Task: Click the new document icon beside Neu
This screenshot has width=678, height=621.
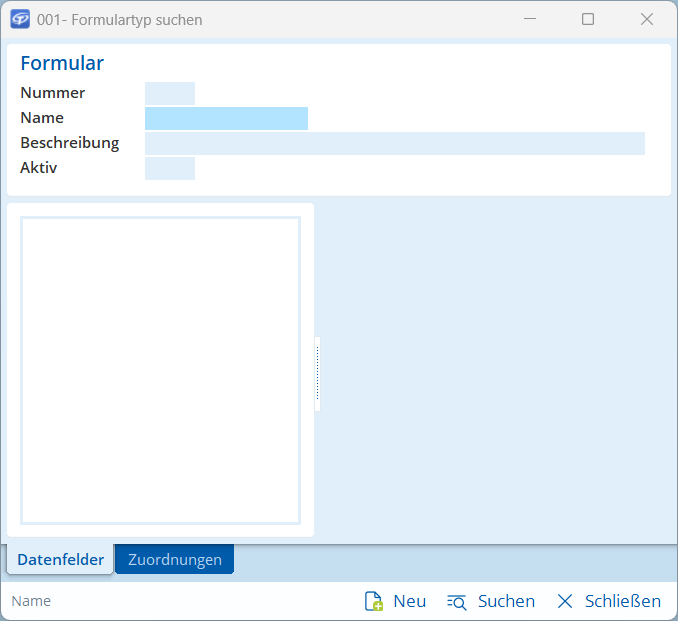Action: click(374, 601)
